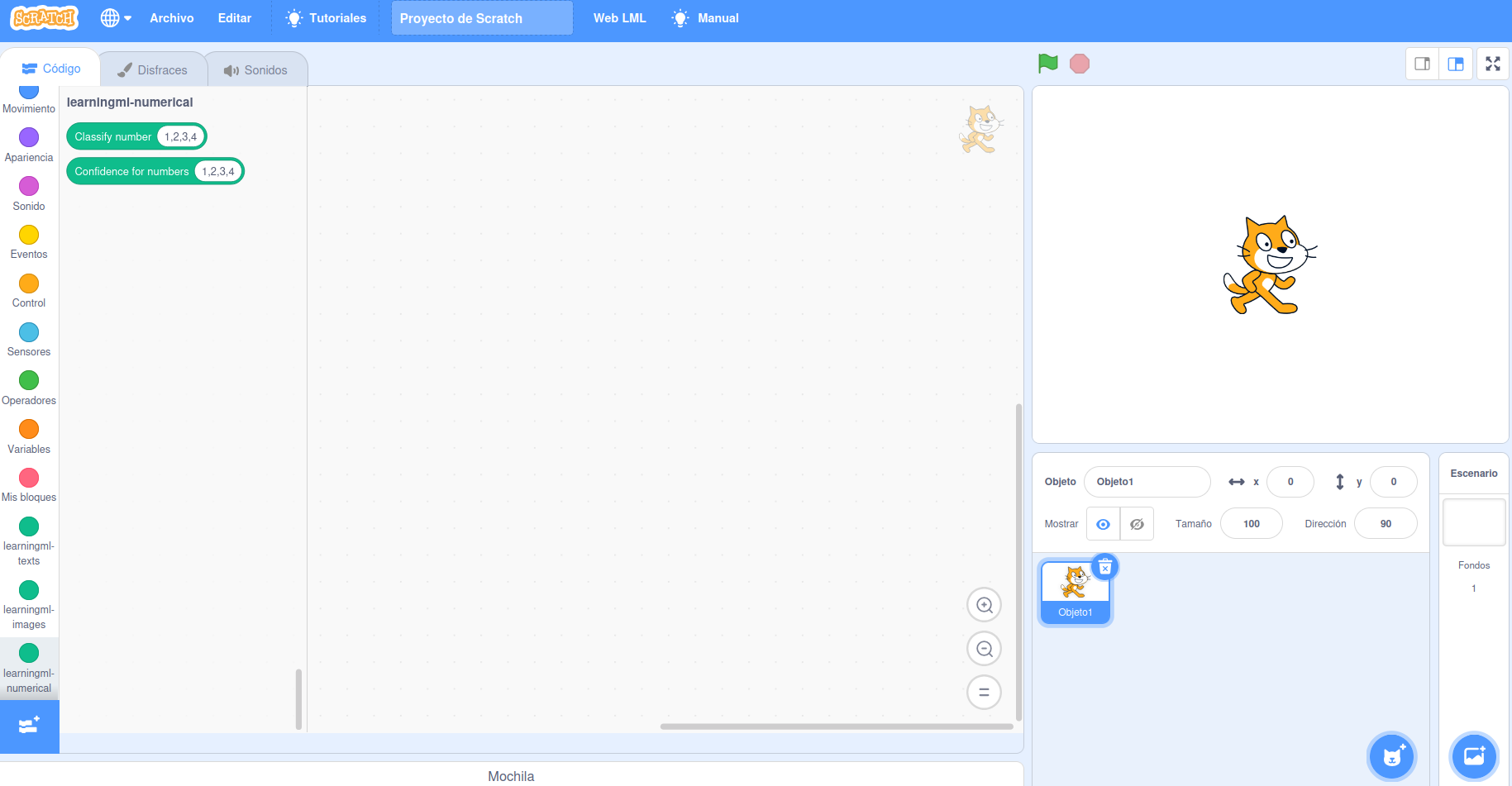
Task: Open the Operadores category icon
Action: pyautogui.click(x=29, y=381)
